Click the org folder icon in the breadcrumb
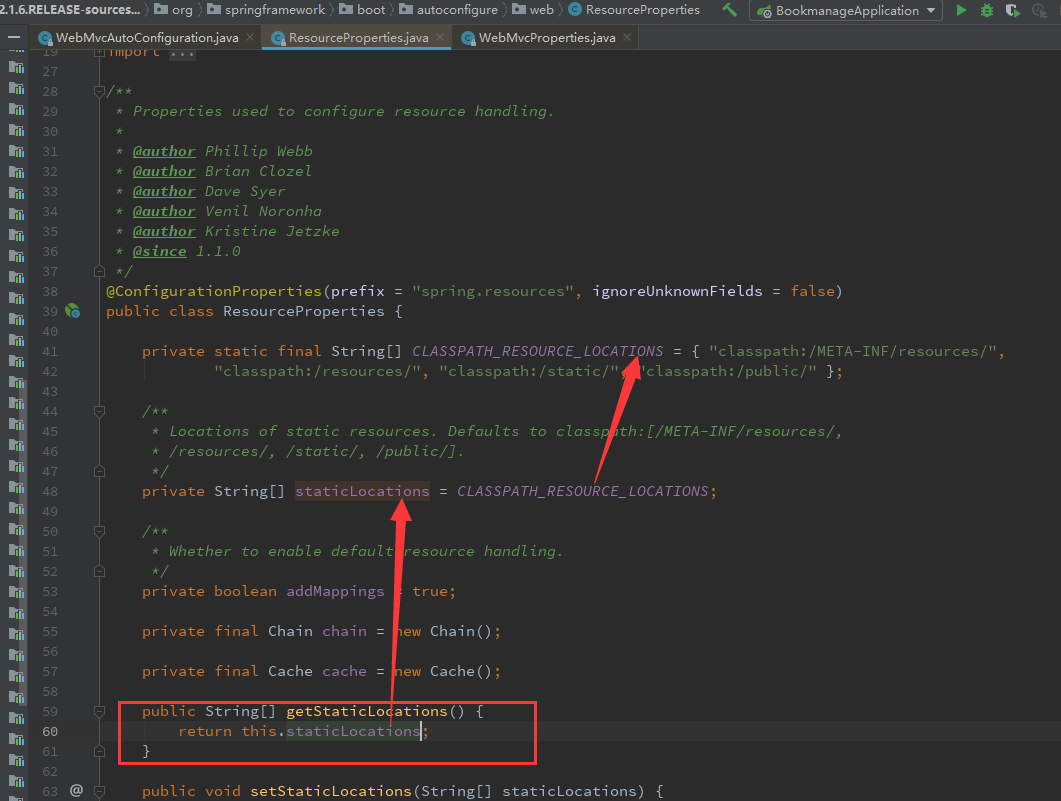 coord(161,9)
